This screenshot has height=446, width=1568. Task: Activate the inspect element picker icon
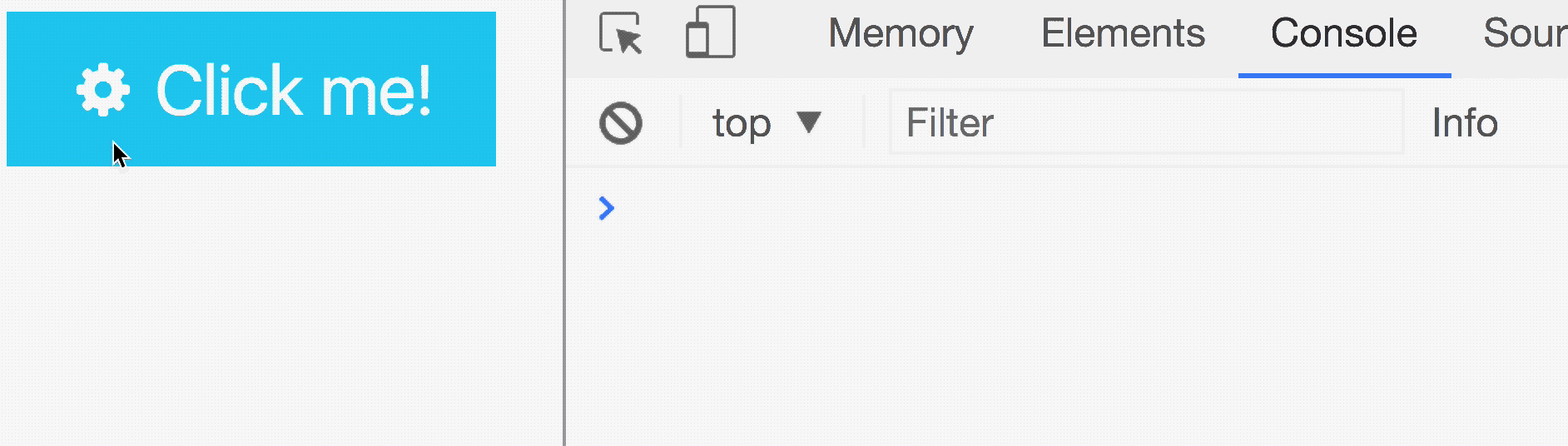[621, 33]
